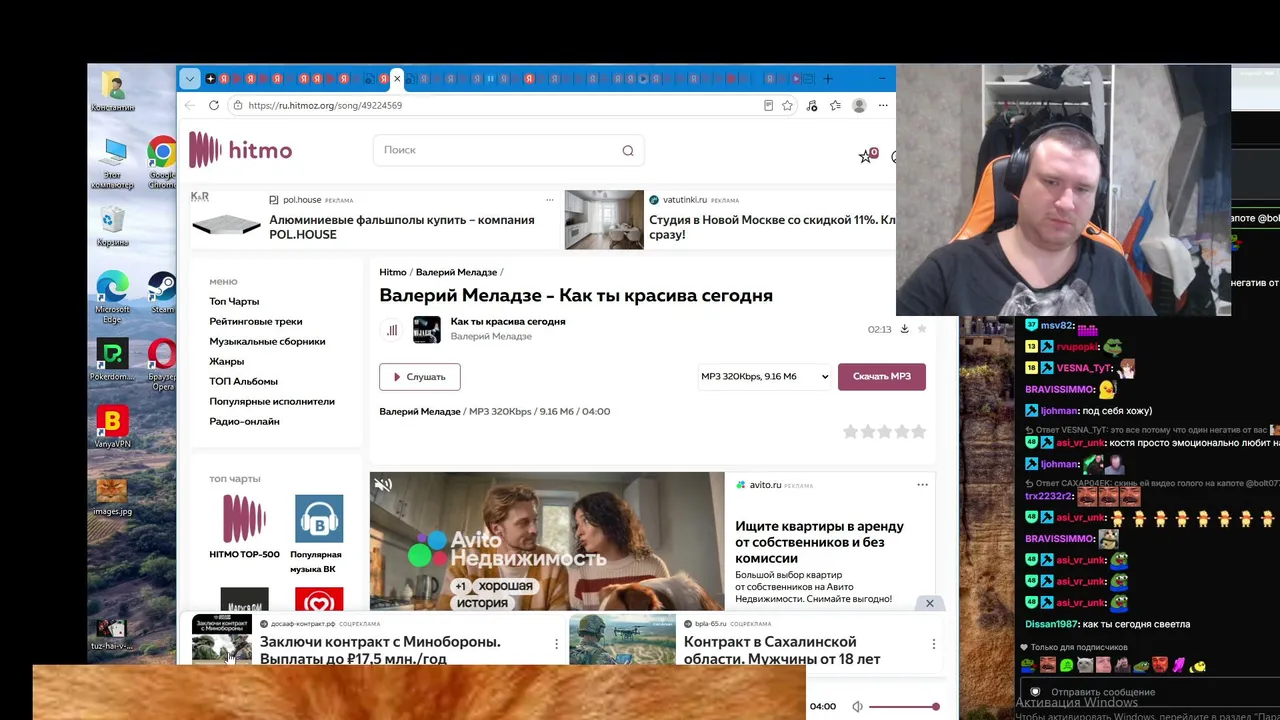
Task: Adjust the player volume slider
Action: (x=904, y=707)
